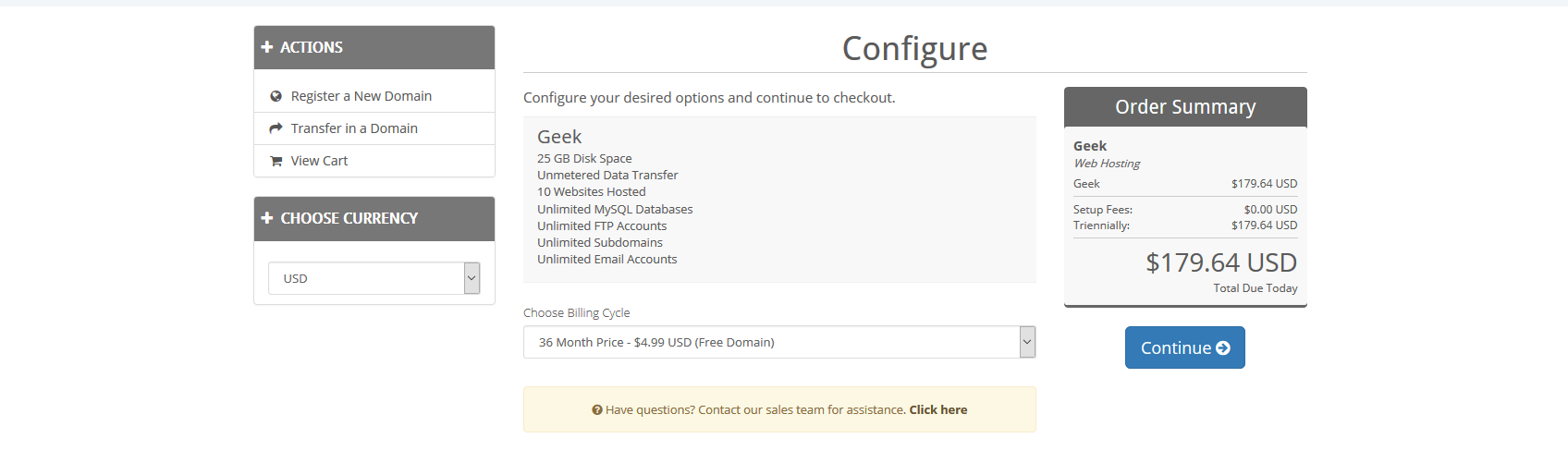Click the billing cycle dropdown arrow
The width and height of the screenshot is (1568, 475).
[1027, 342]
